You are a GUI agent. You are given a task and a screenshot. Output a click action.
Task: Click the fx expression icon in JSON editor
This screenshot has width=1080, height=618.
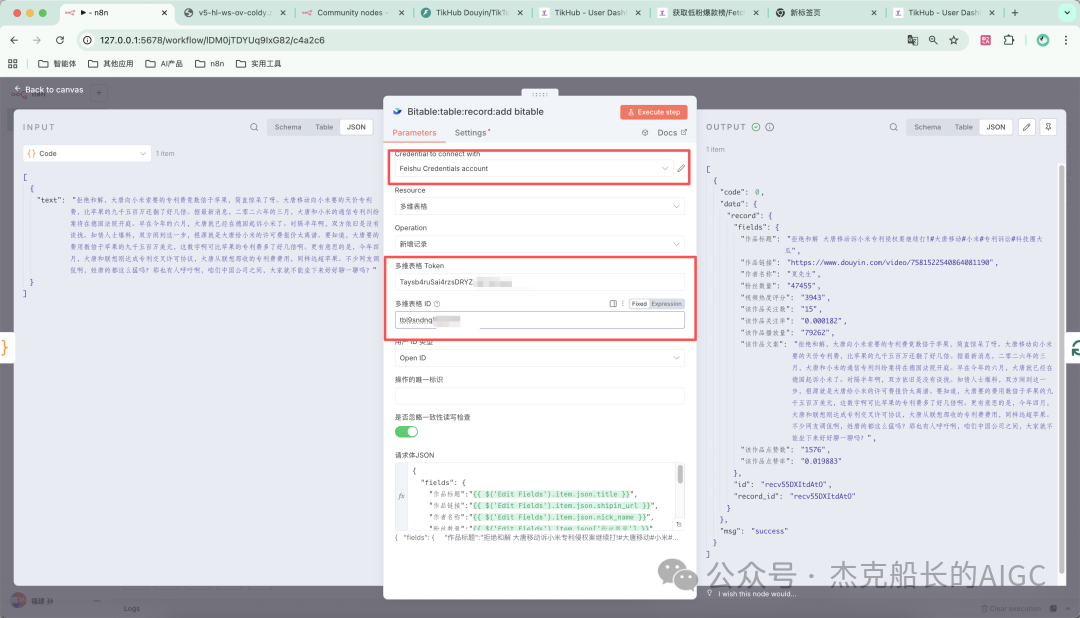coord(402,496)
